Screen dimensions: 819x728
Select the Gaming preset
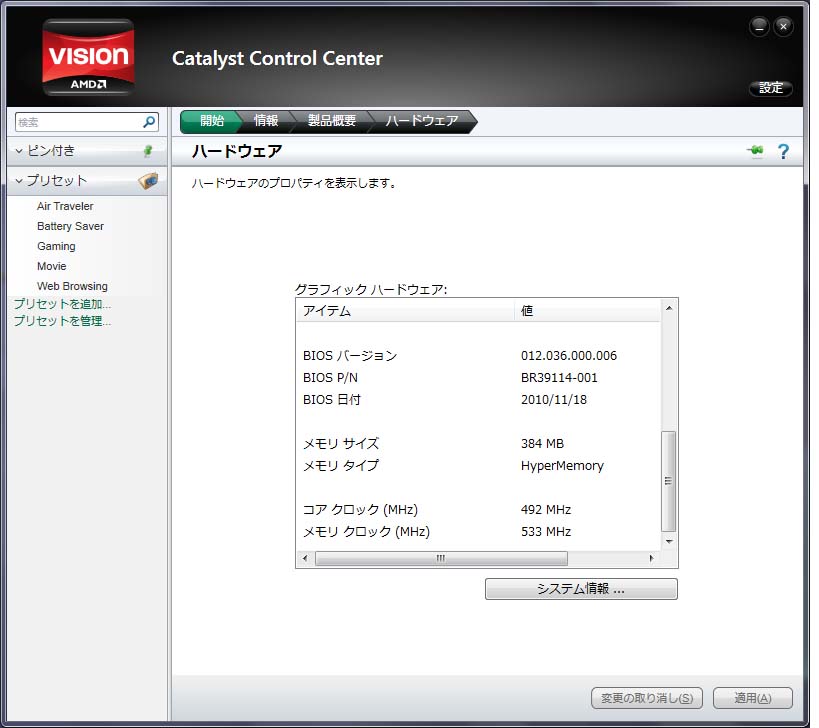click(56, 246)
